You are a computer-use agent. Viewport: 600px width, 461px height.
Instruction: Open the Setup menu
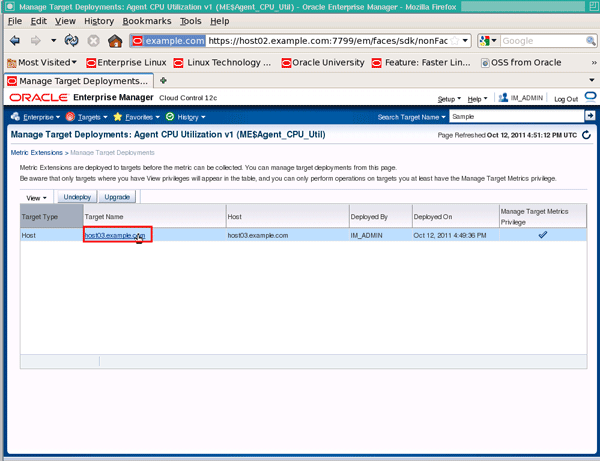pos(449,99)
